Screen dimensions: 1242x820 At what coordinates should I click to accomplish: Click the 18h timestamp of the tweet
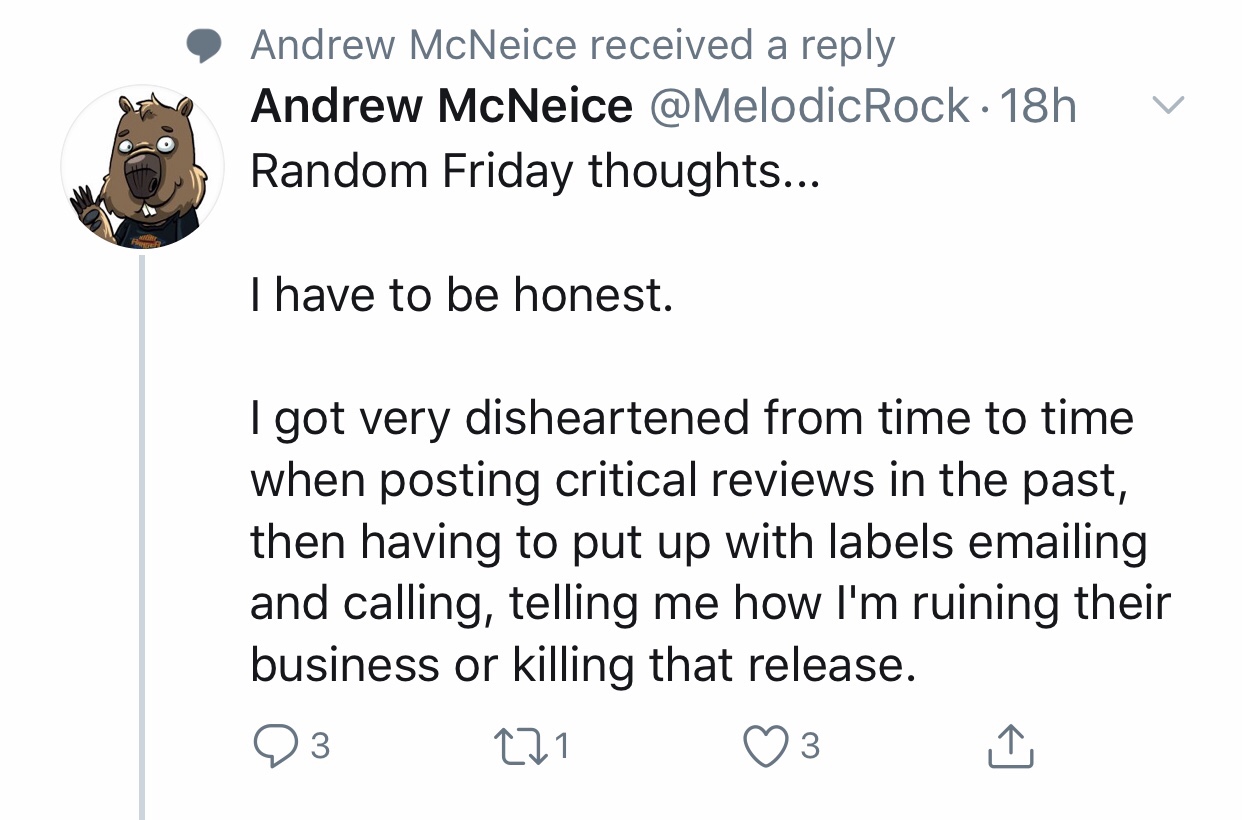1038,106
